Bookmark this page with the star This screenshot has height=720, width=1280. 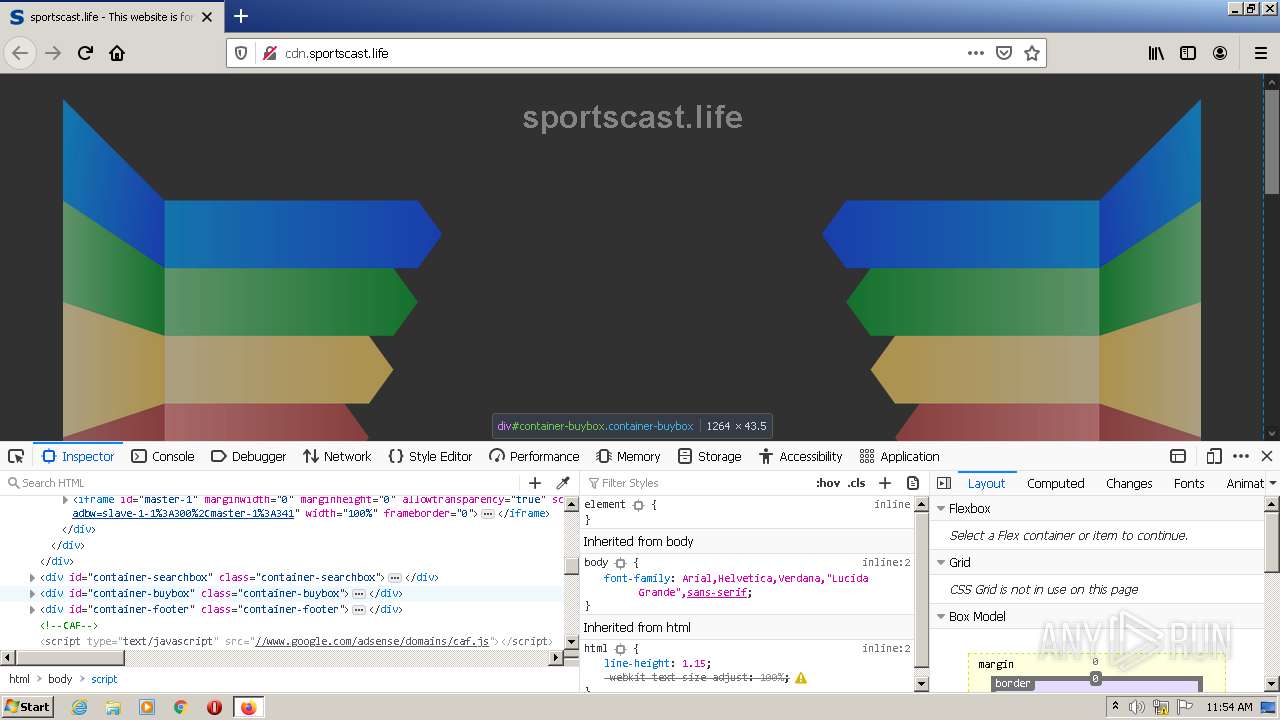[1032, 53]
